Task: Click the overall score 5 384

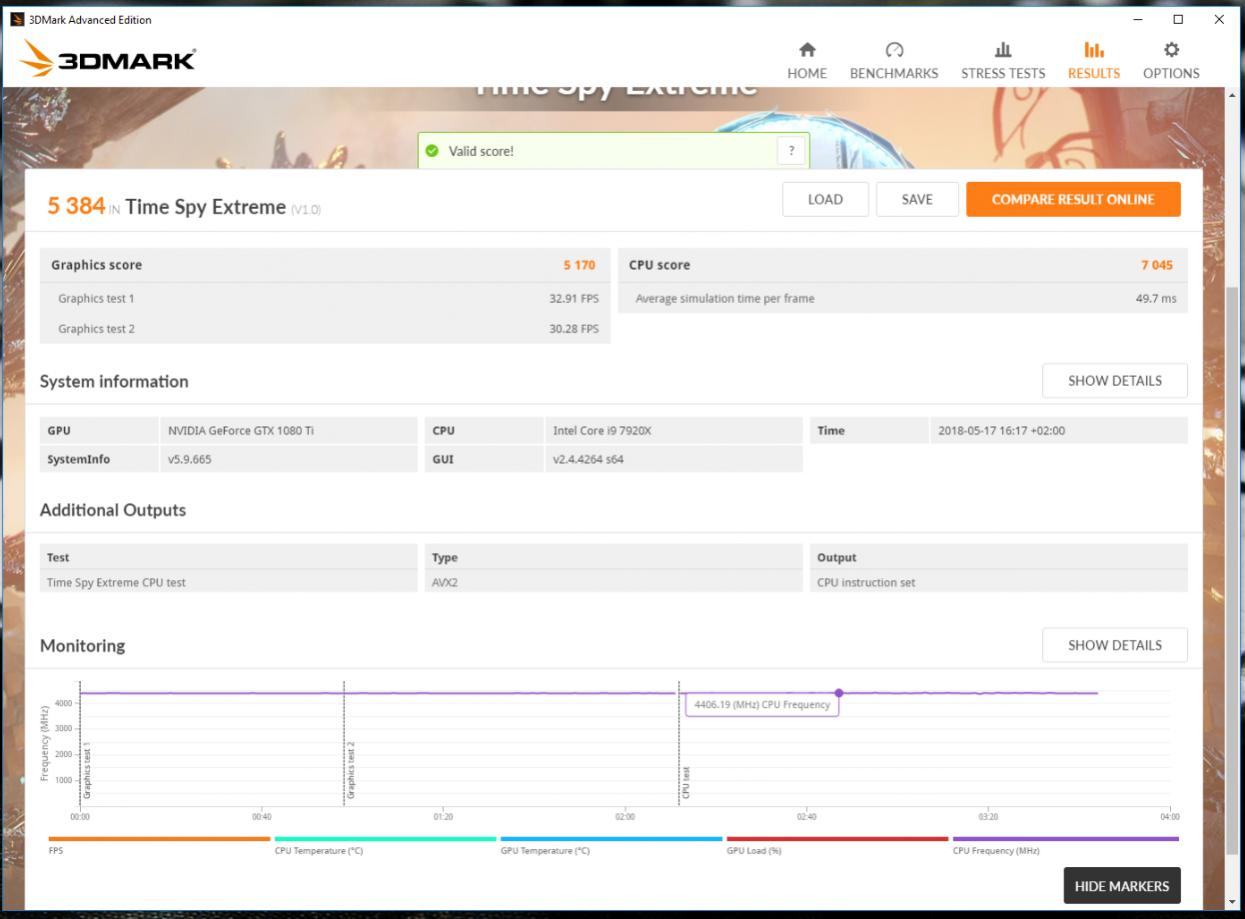Action: tap(76, 206)
